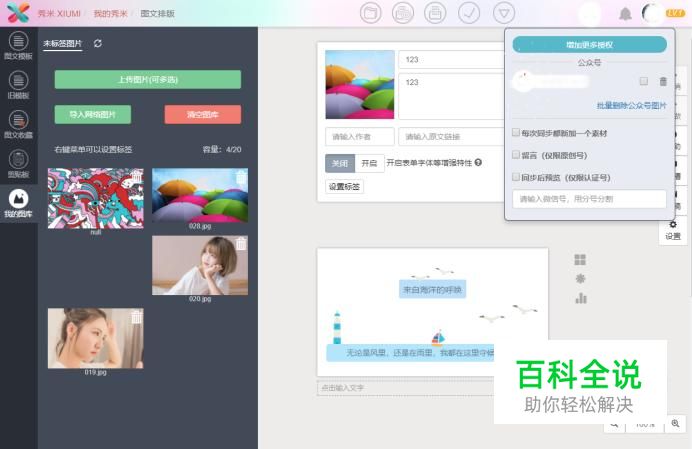Select the colorful illustration thumbnail in library
This screenshot has height=449, width=692.
96,198
